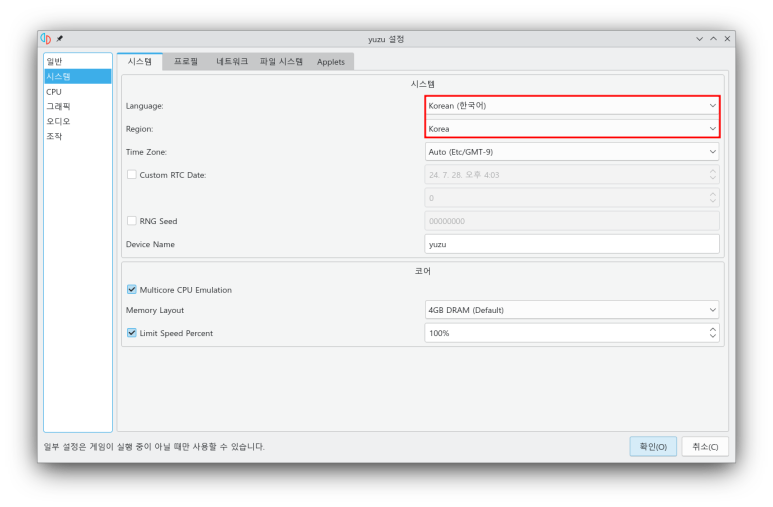Switch to the 시스템 tab

140,62
